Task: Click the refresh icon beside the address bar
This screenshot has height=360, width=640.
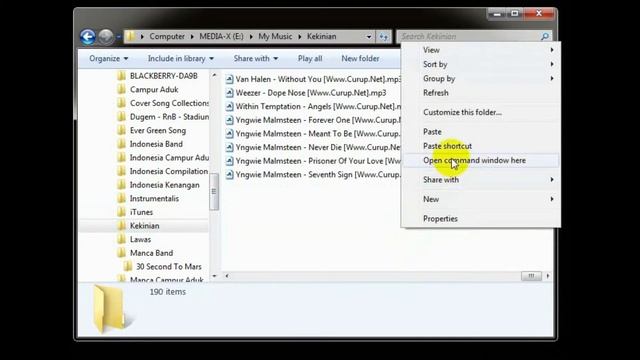Action: click(384, 37)
